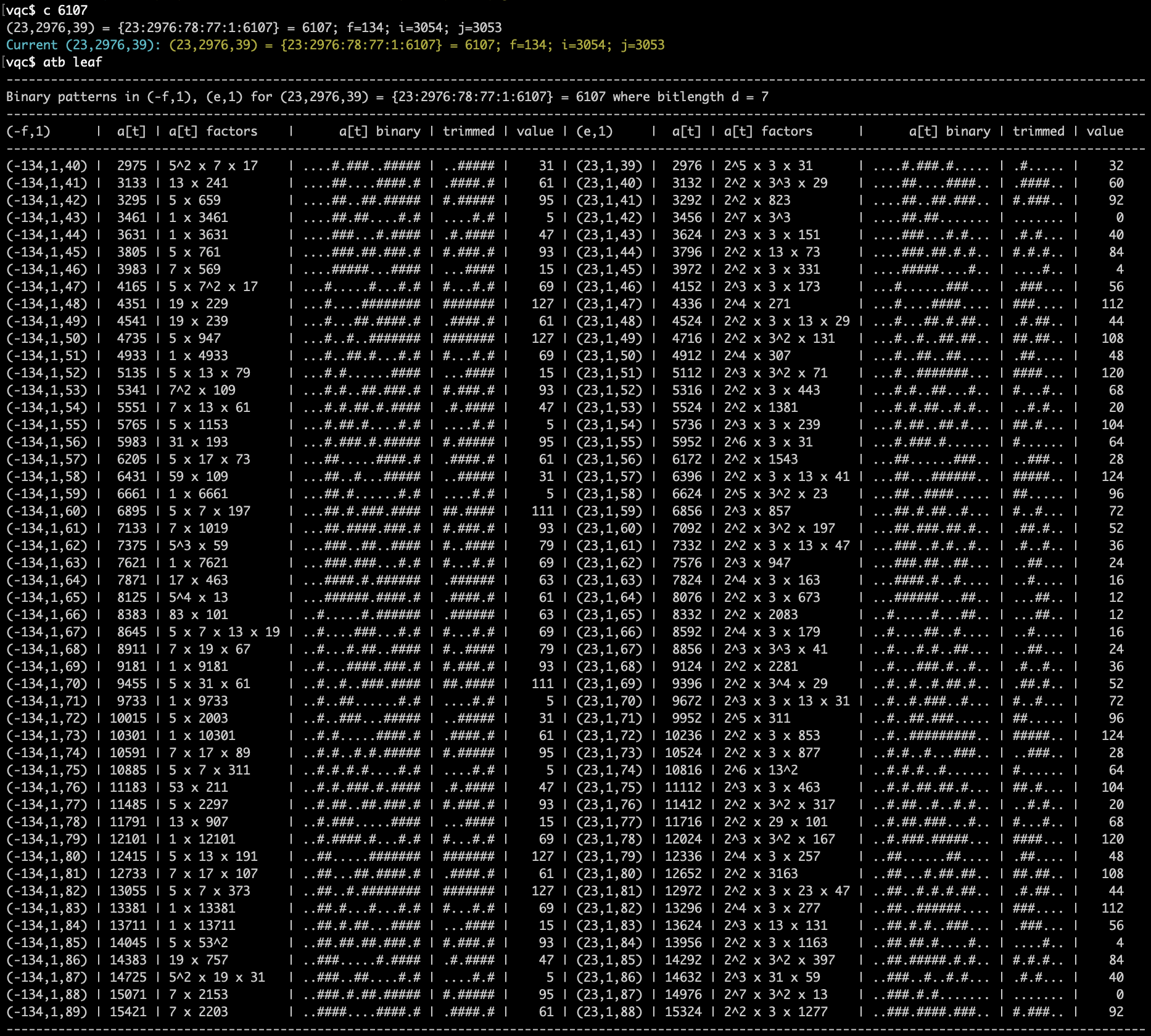
Task: Click the factors '19 x 229'
Action: click(199, 304)
